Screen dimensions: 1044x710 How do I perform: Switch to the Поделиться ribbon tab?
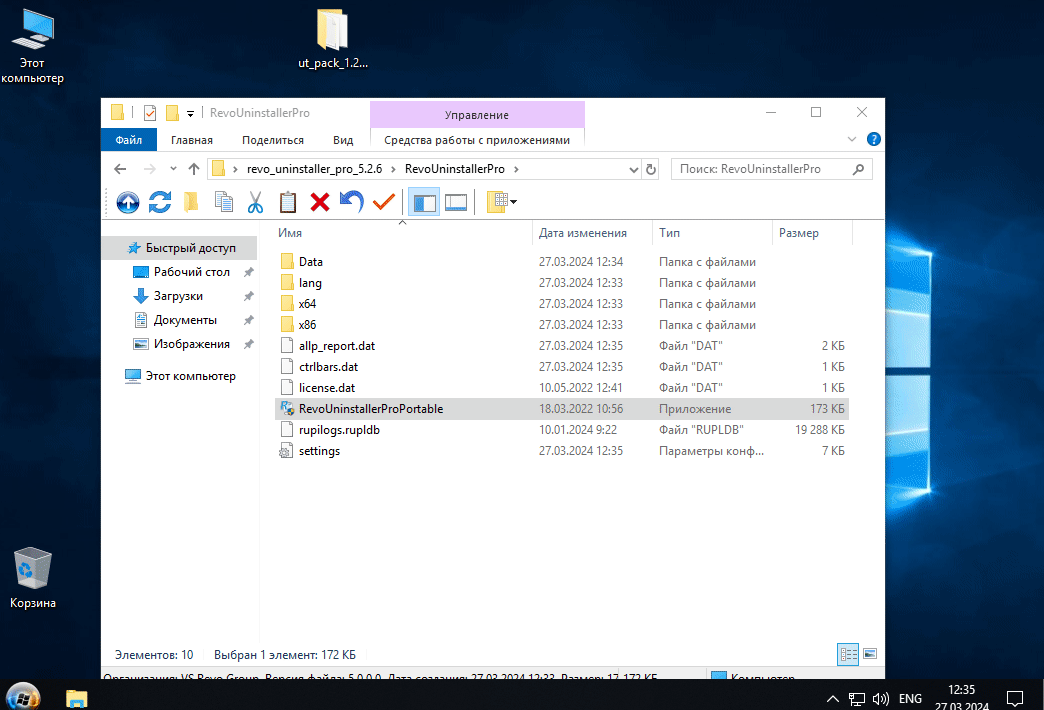[273, 140]
